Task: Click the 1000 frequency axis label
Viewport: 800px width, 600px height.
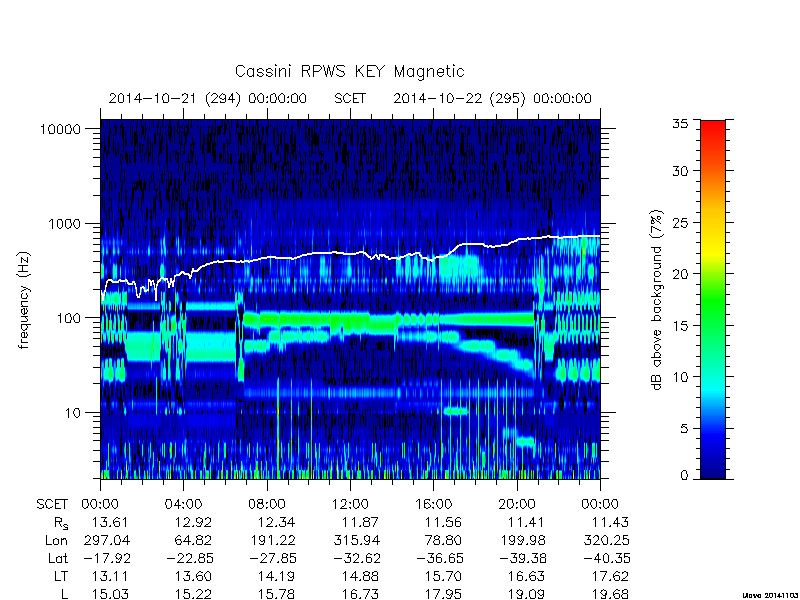Action: (65, 224)
